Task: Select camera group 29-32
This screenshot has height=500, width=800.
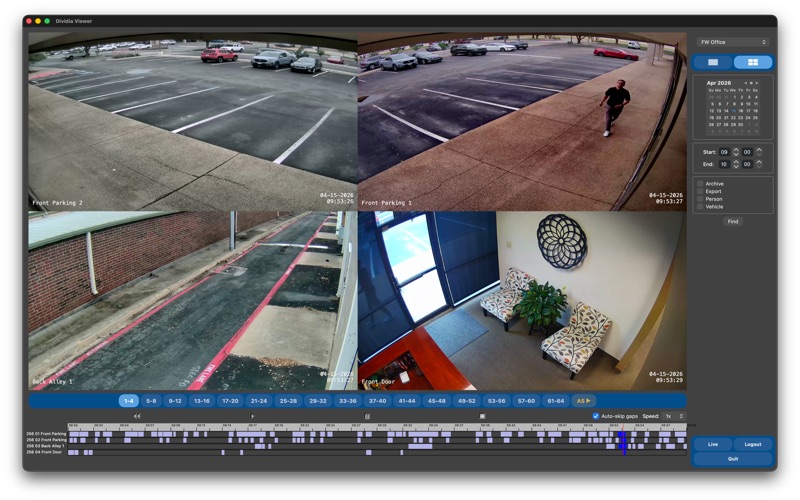Action: (318, 401)
